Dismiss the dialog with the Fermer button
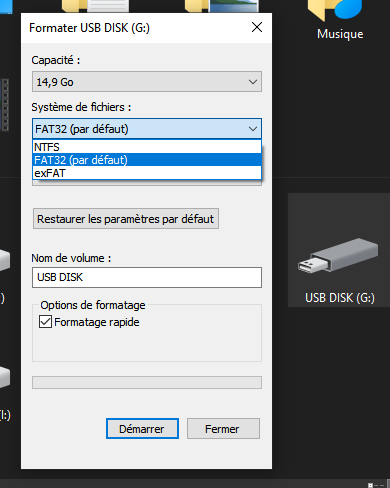390x488 pixels. (x=223, y=429)
